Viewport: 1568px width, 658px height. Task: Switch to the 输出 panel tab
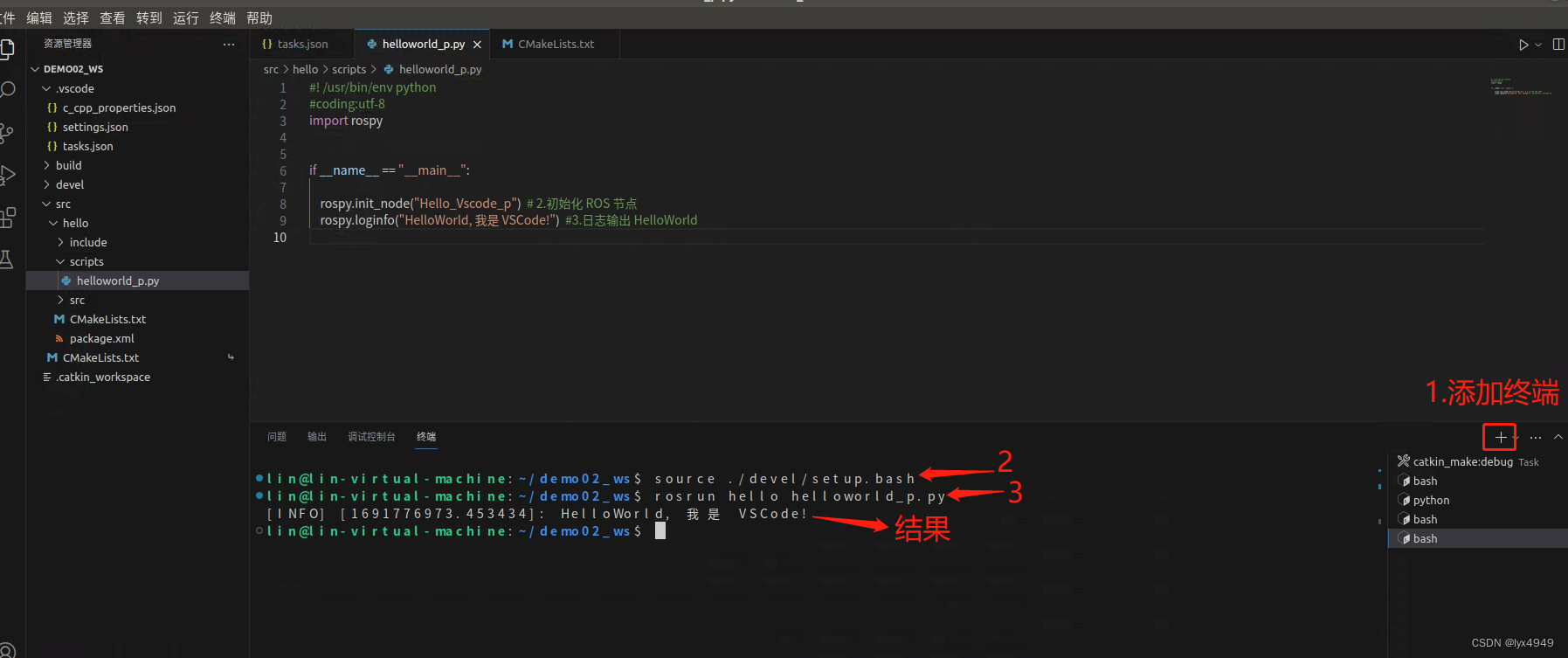coord(317,436)
